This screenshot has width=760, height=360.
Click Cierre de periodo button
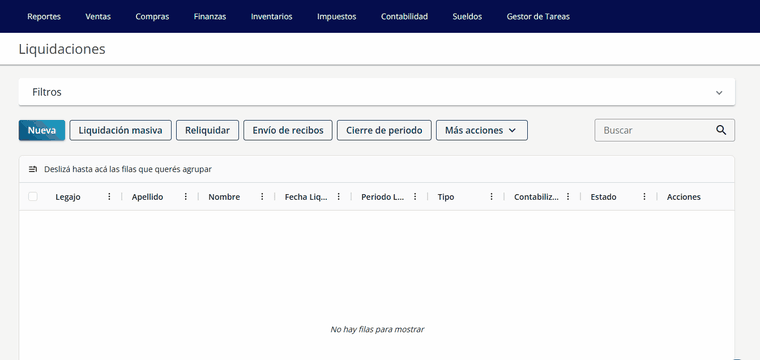click(x=384, y=130)
